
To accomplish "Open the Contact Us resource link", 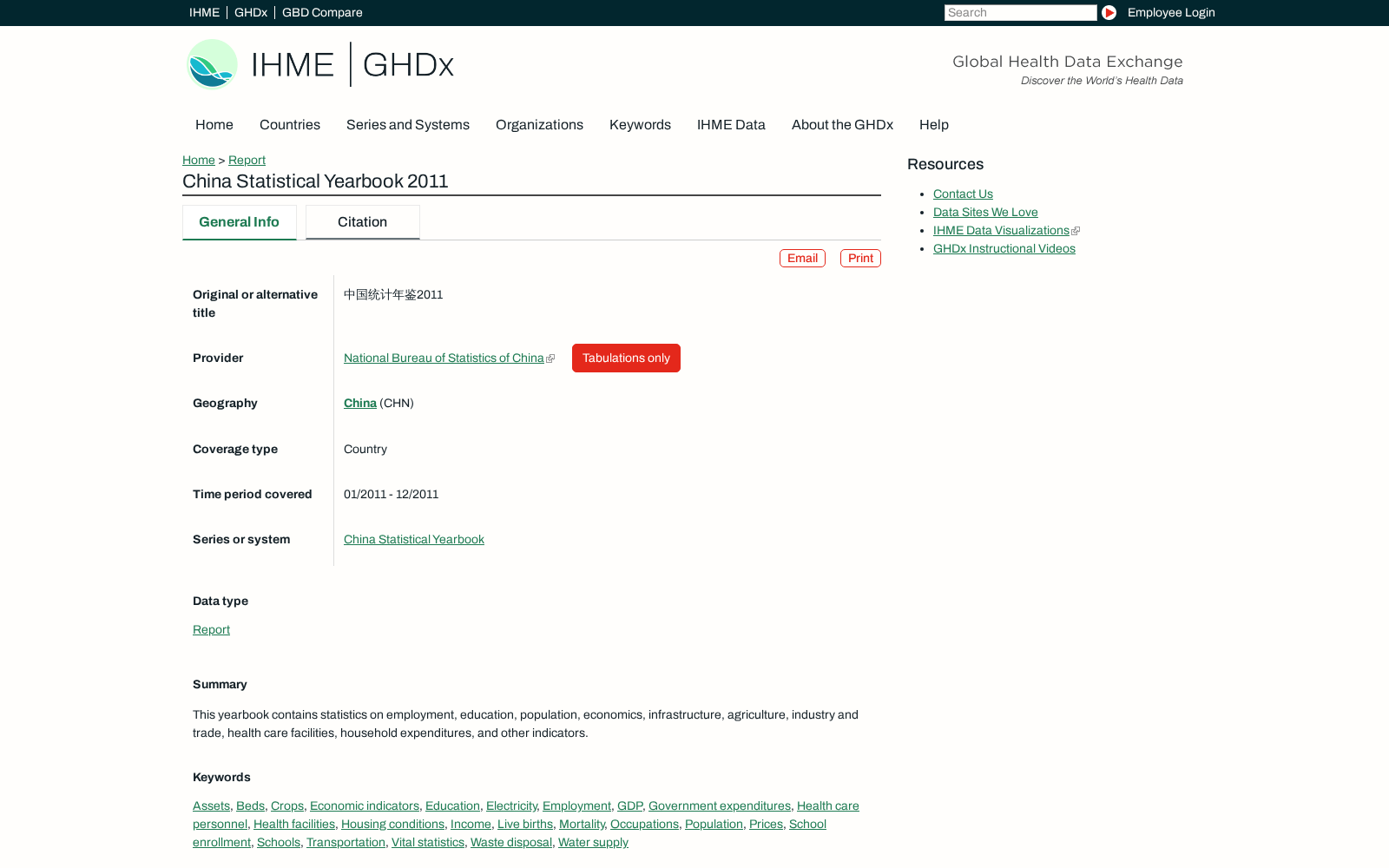I will point(963,194).
